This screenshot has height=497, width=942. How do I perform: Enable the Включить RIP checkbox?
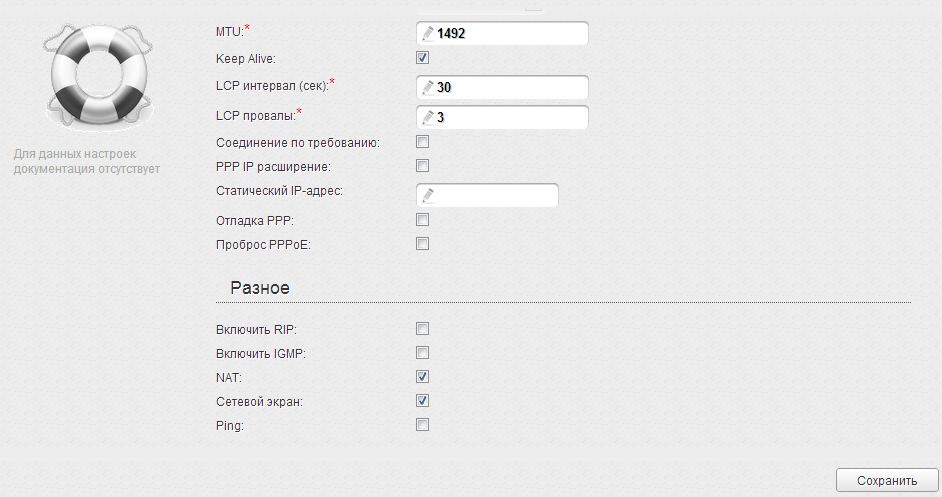tap(422, 329)
